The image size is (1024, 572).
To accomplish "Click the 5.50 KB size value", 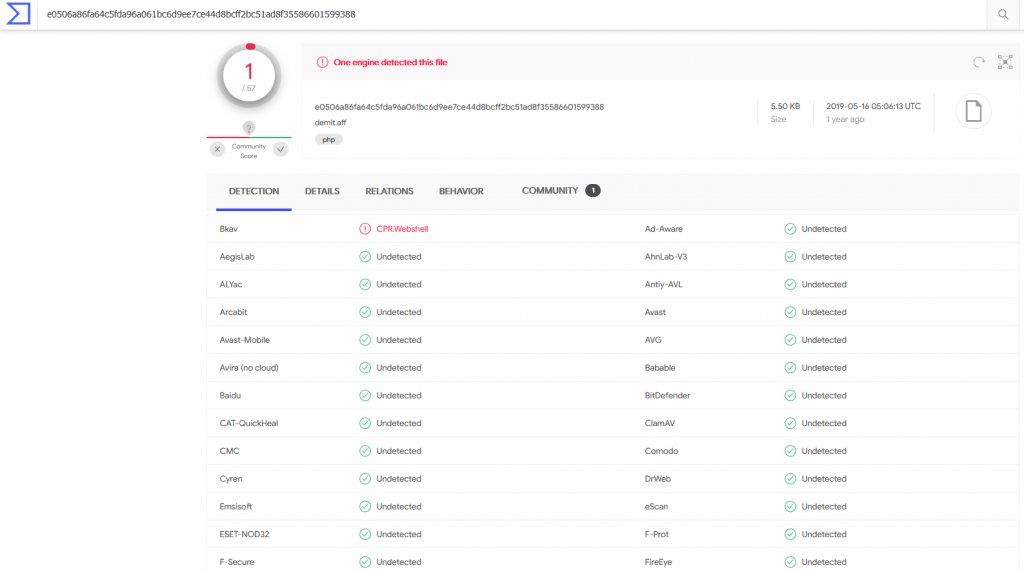I will click(785, 106).
